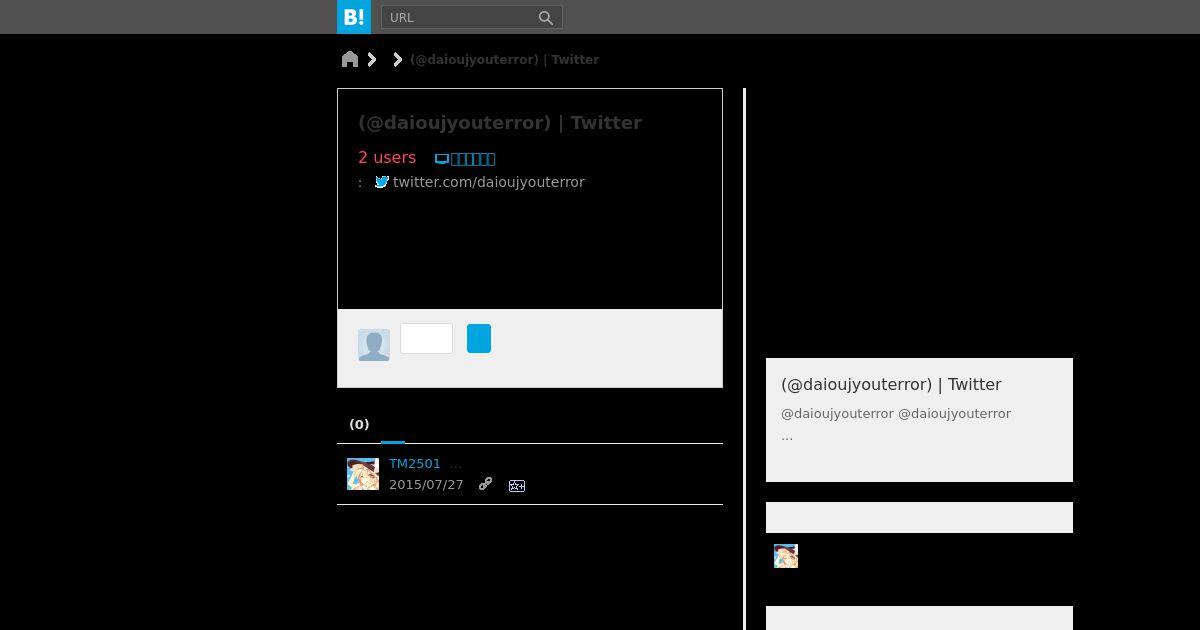
Task: Open sidebar '(@daioujyouterror) | Twitter' card title
Action: point(891,384)
